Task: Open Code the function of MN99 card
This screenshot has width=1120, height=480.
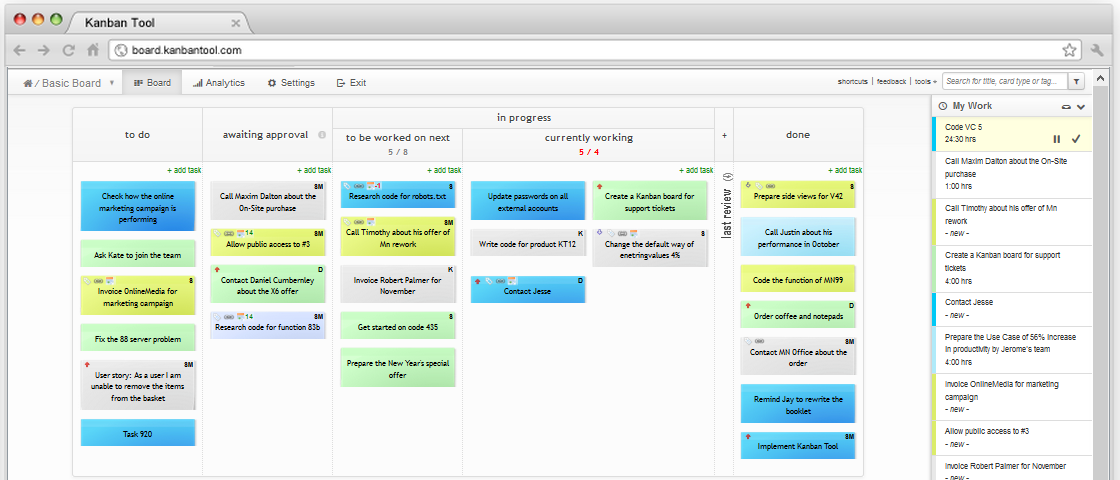Action: click(798, 279)
